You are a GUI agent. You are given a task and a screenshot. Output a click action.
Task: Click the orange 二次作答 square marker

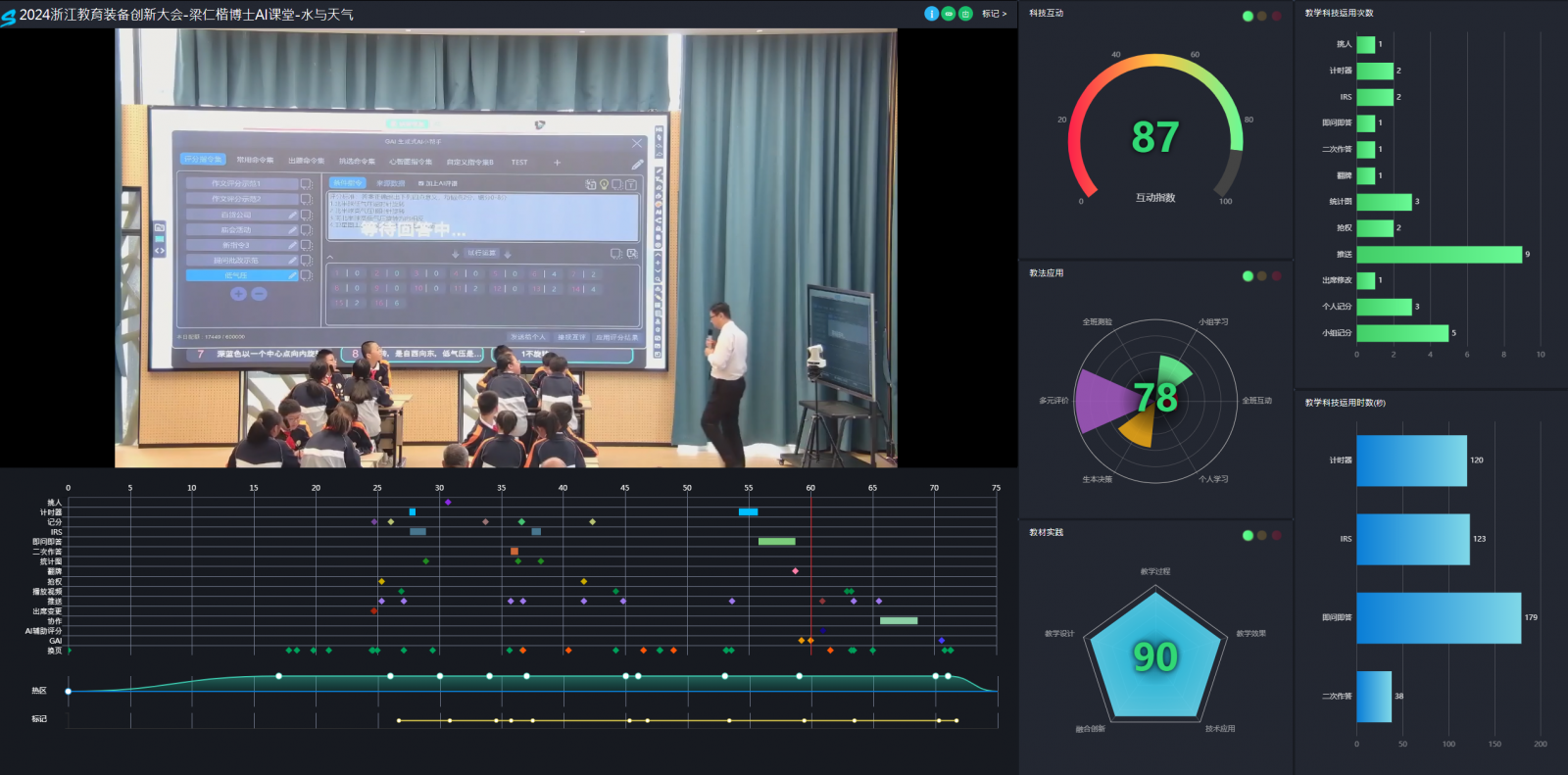coord(514,552)
